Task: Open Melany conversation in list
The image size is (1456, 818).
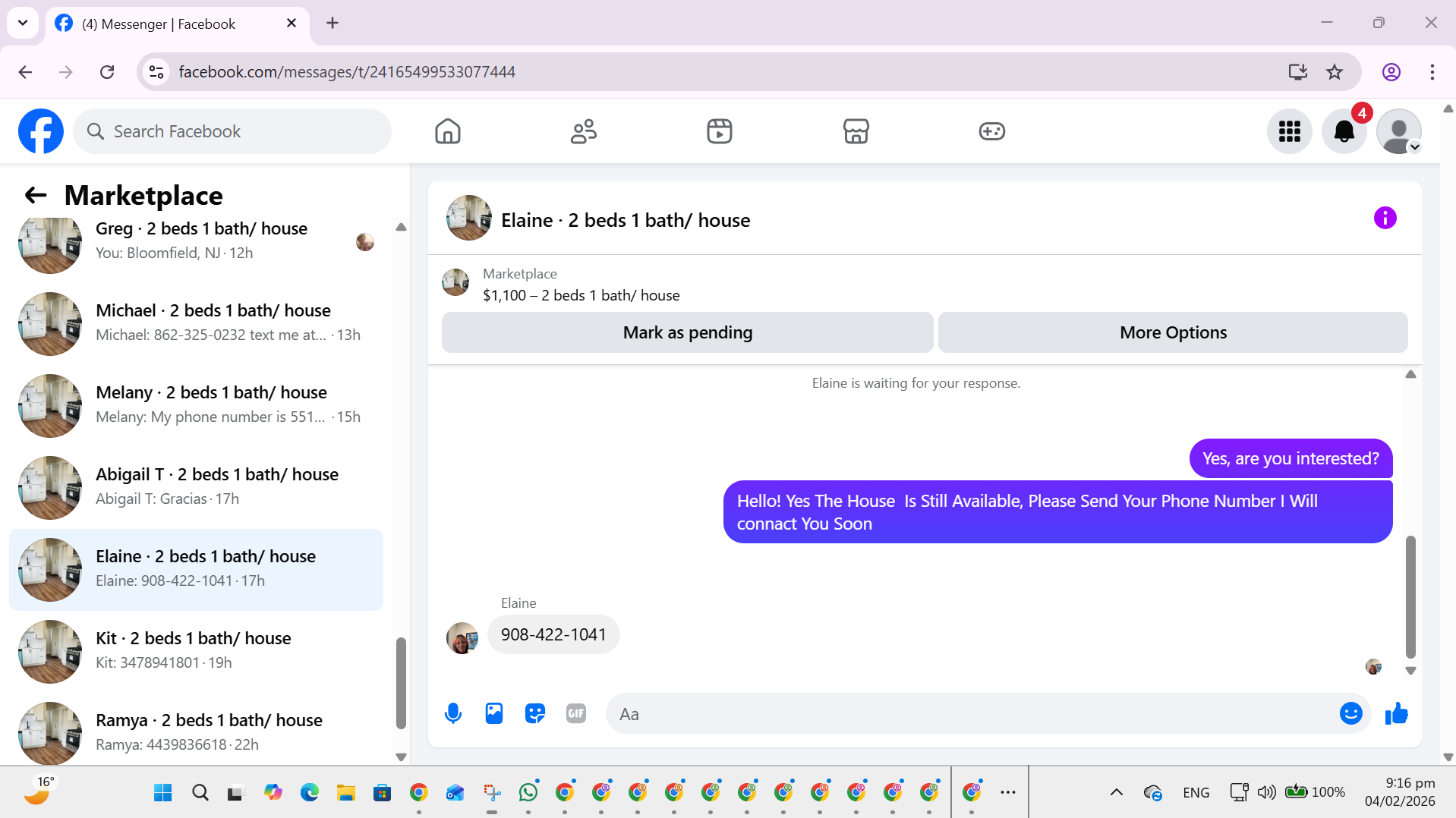Action: click(x=196, y=406)
